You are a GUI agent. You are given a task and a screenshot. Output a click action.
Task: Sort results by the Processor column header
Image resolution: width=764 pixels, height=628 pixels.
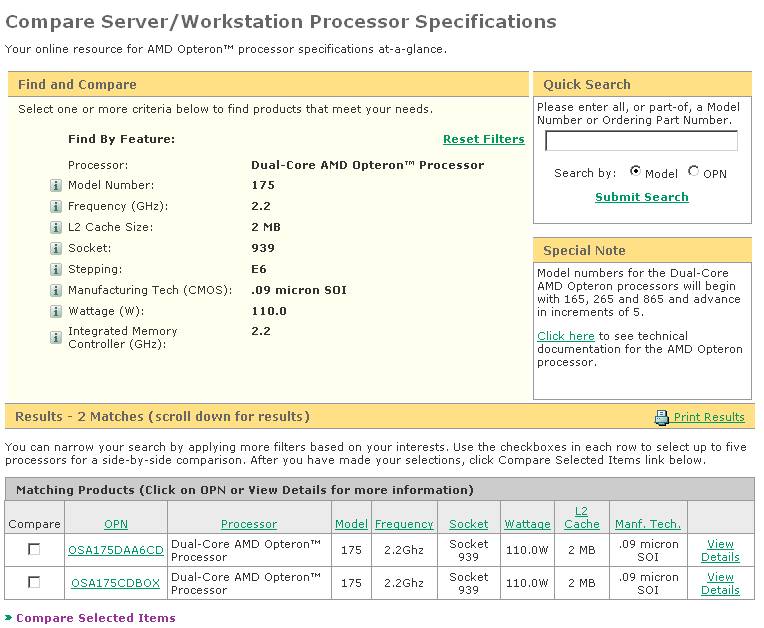[x=249, y=524]
